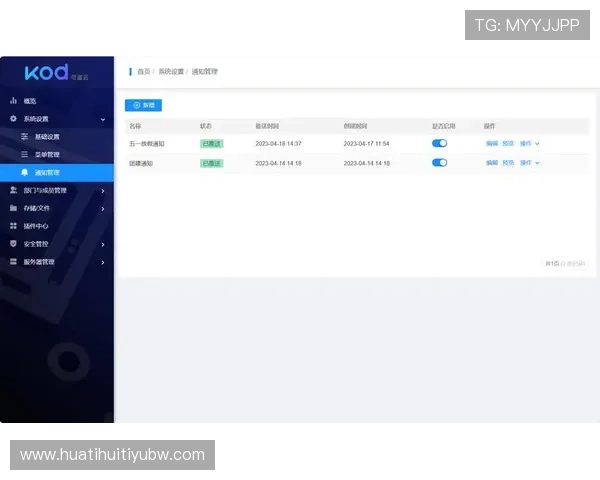
Task: Click the 创建时间 column header
Action: (x=355, y=126)
